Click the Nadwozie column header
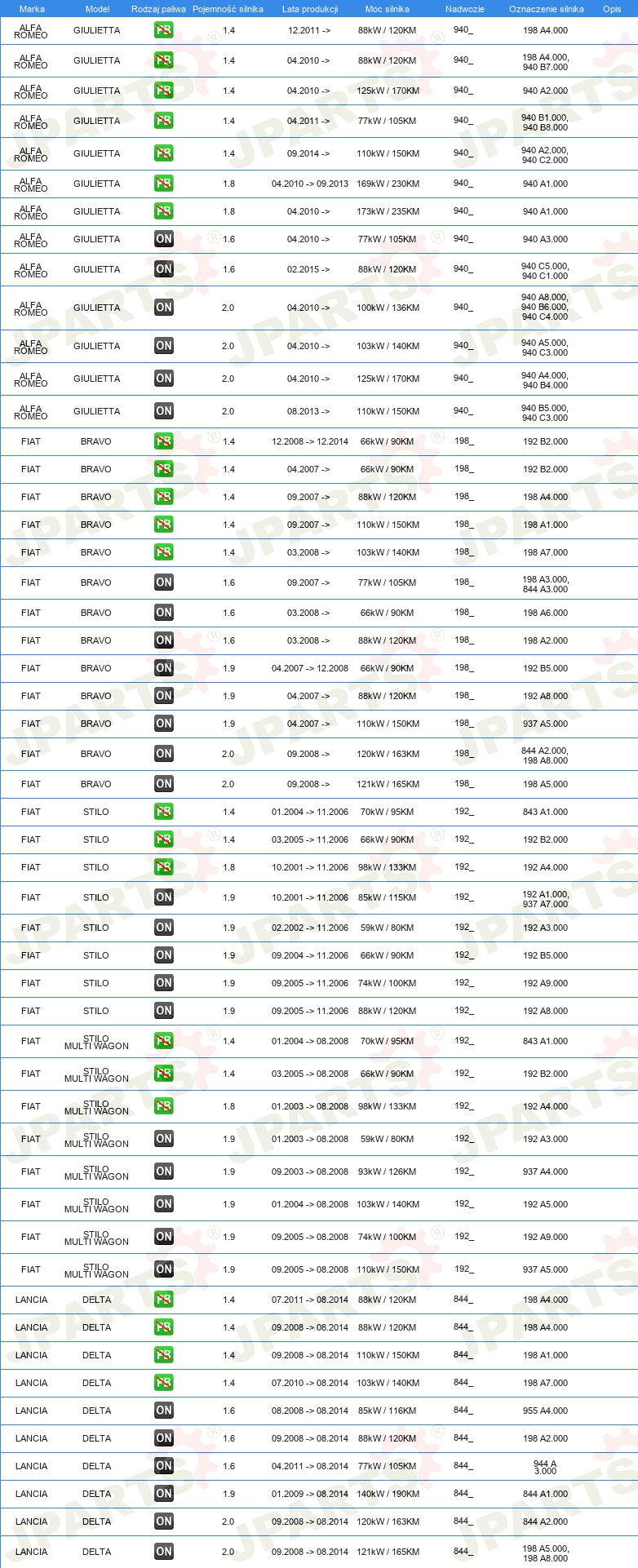The image size is (638, 1568). click(x=464, y=9)
